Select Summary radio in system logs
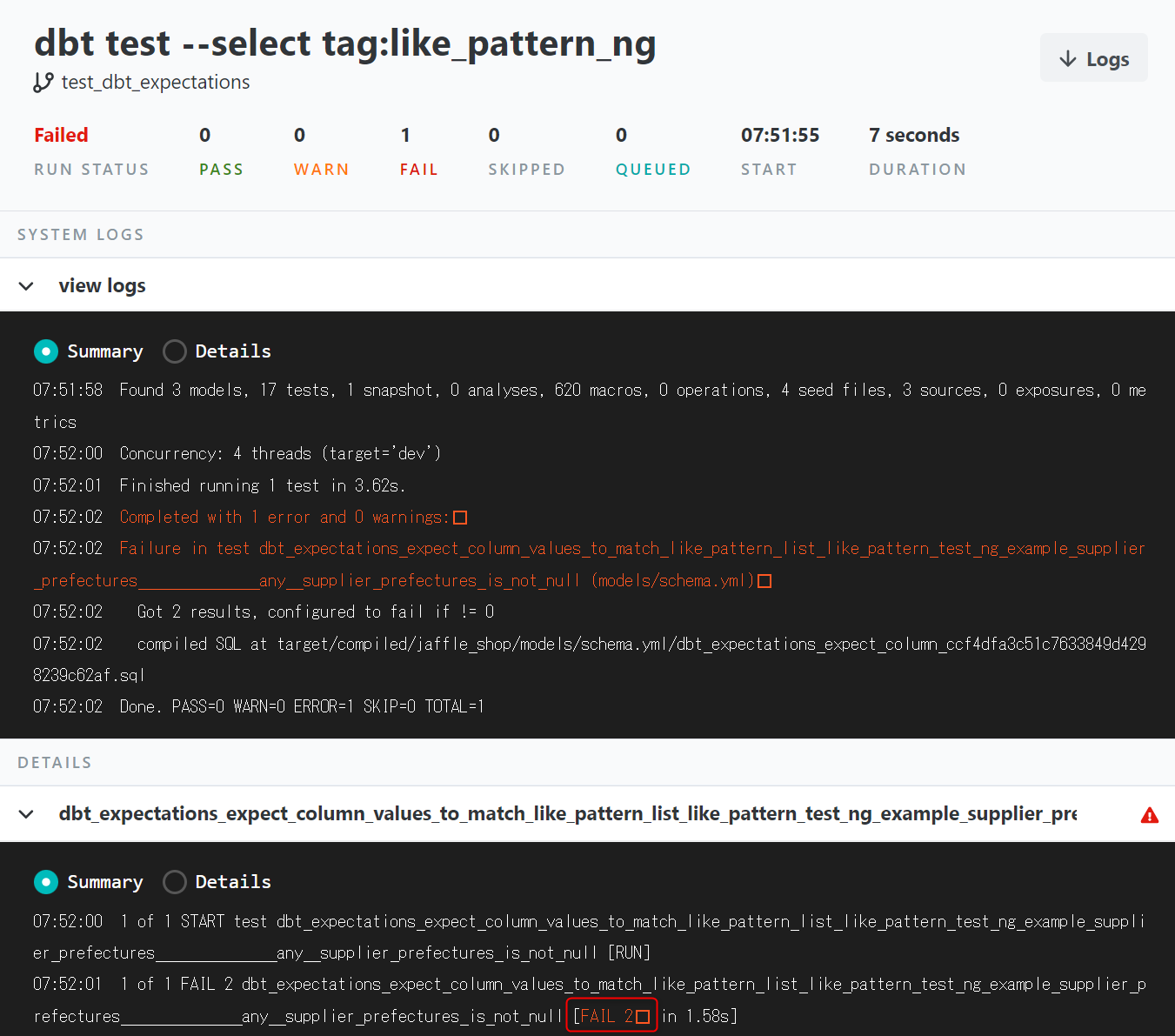 (46, 351)
